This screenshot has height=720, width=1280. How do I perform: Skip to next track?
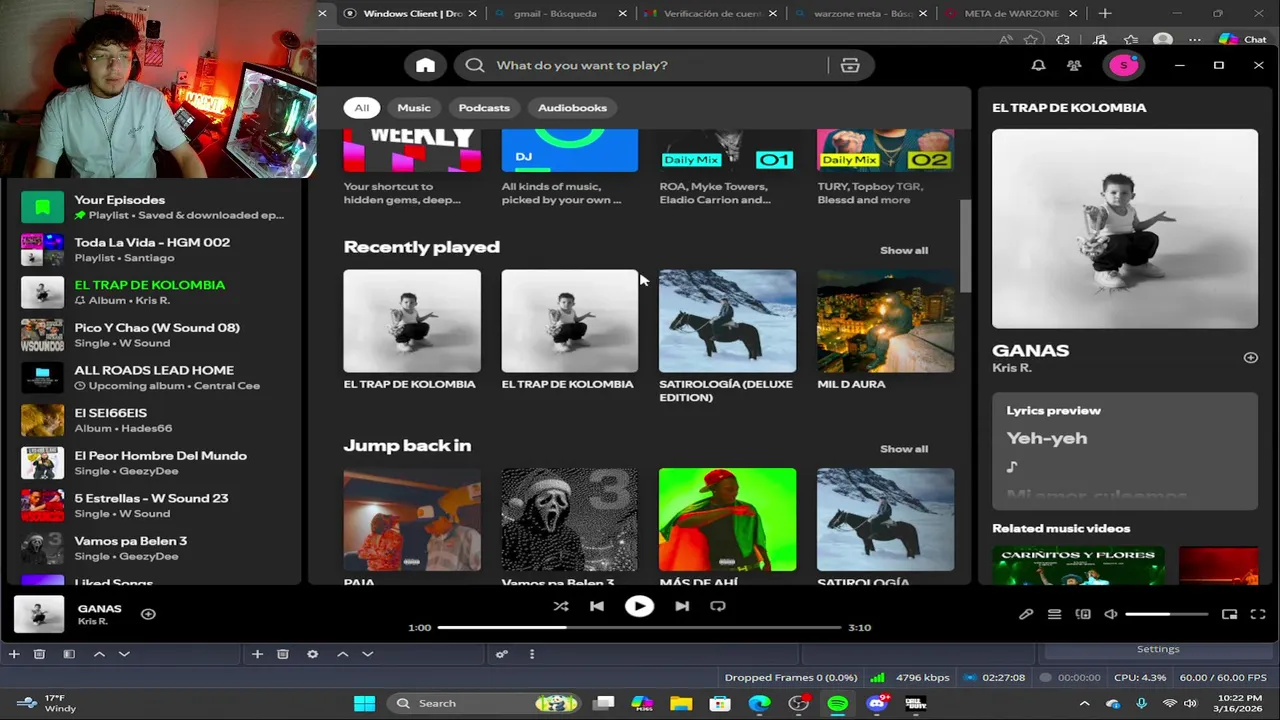click(x=681, y=606)
